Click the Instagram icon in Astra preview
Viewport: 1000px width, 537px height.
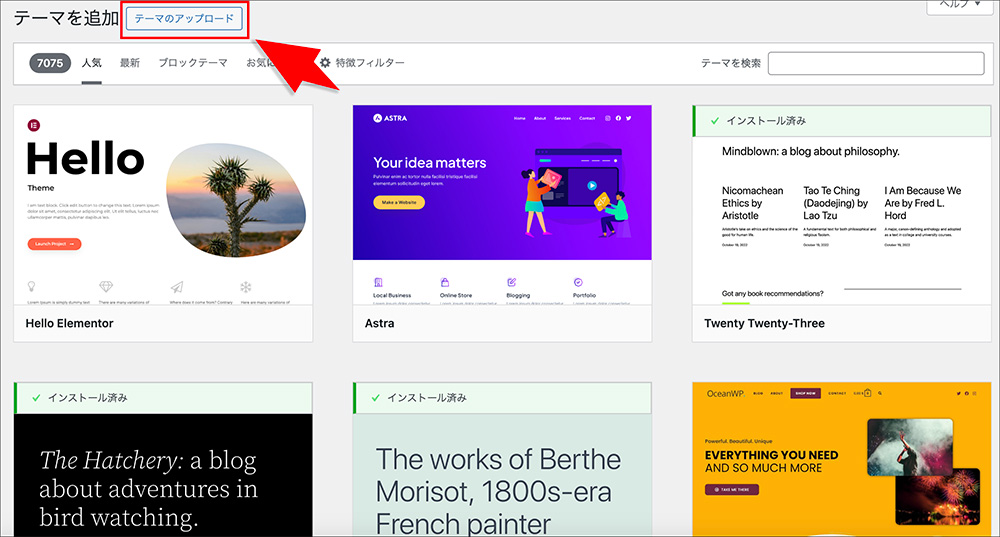tap(608, 118)
